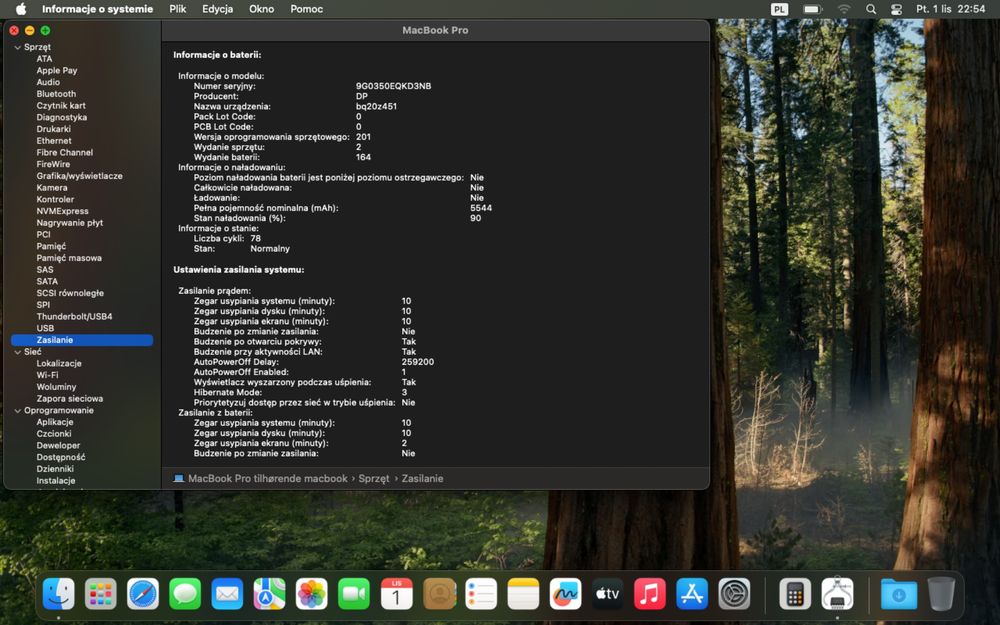This screenshot has width=1000, height=625.
Task: Select Ethernet in the sidebar
Action: click(x=54, y=141)
